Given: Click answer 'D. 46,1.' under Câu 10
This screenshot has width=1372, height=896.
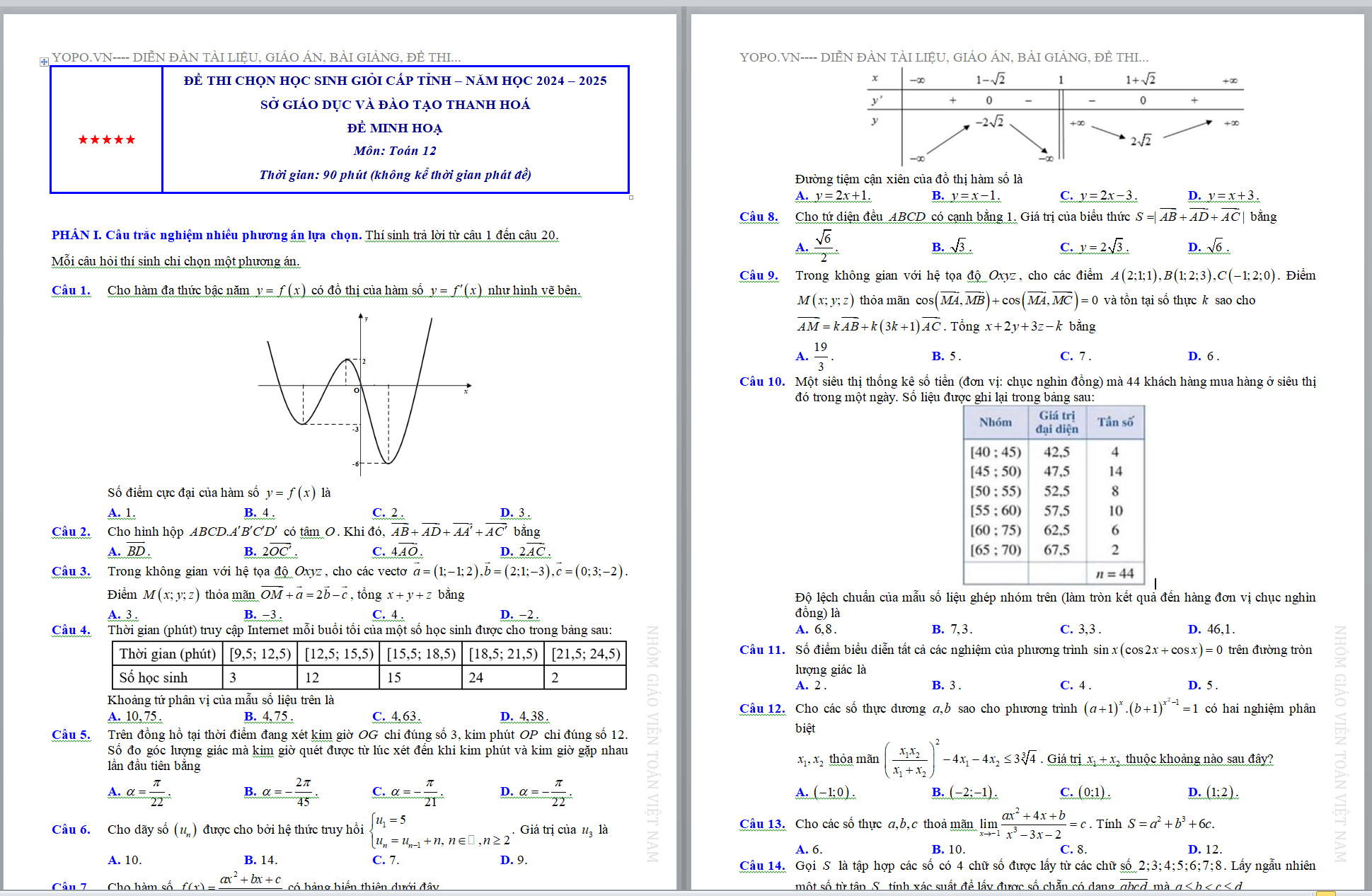Looking at the screenshot, I should coord(1211,629).
